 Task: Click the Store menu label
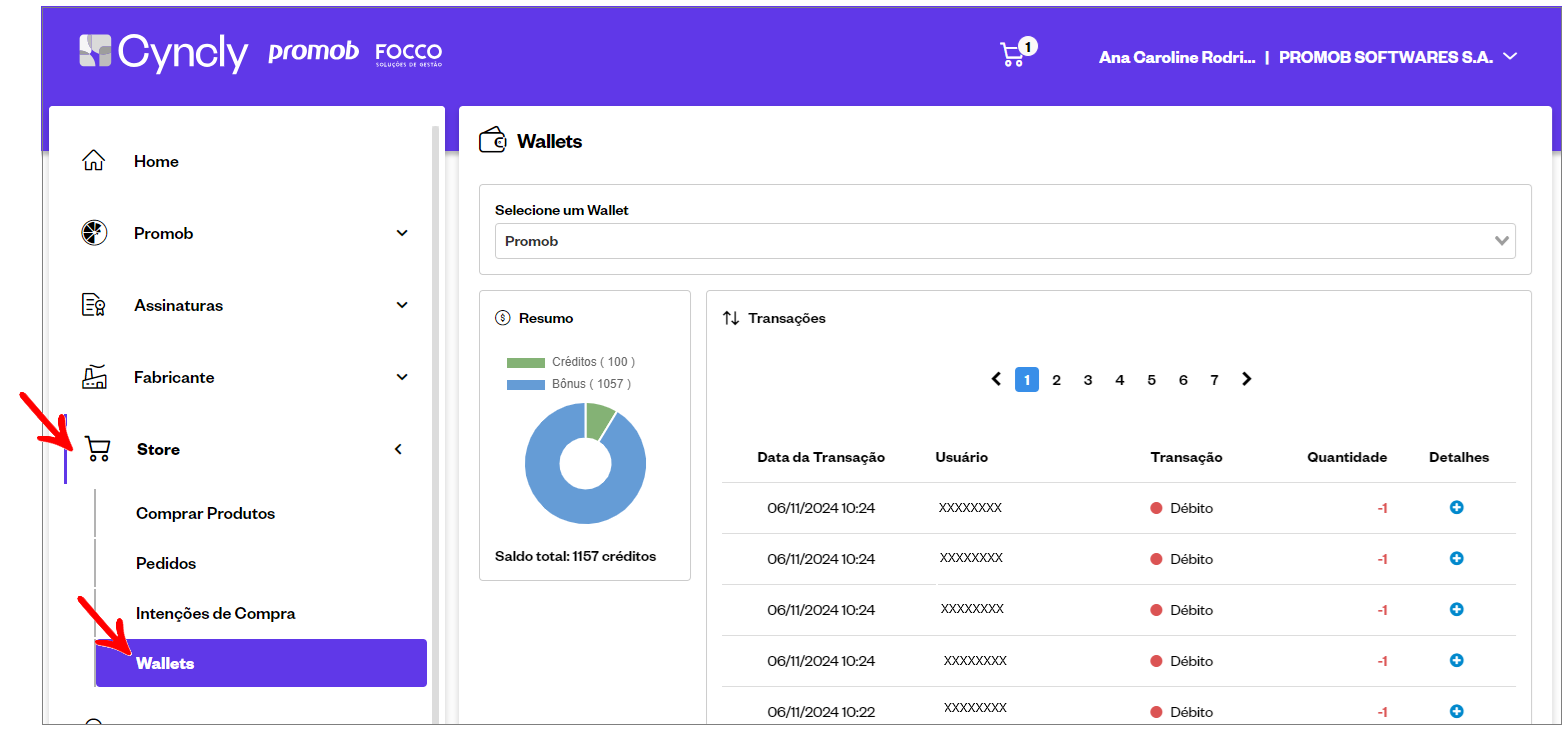tap(158, 449)
